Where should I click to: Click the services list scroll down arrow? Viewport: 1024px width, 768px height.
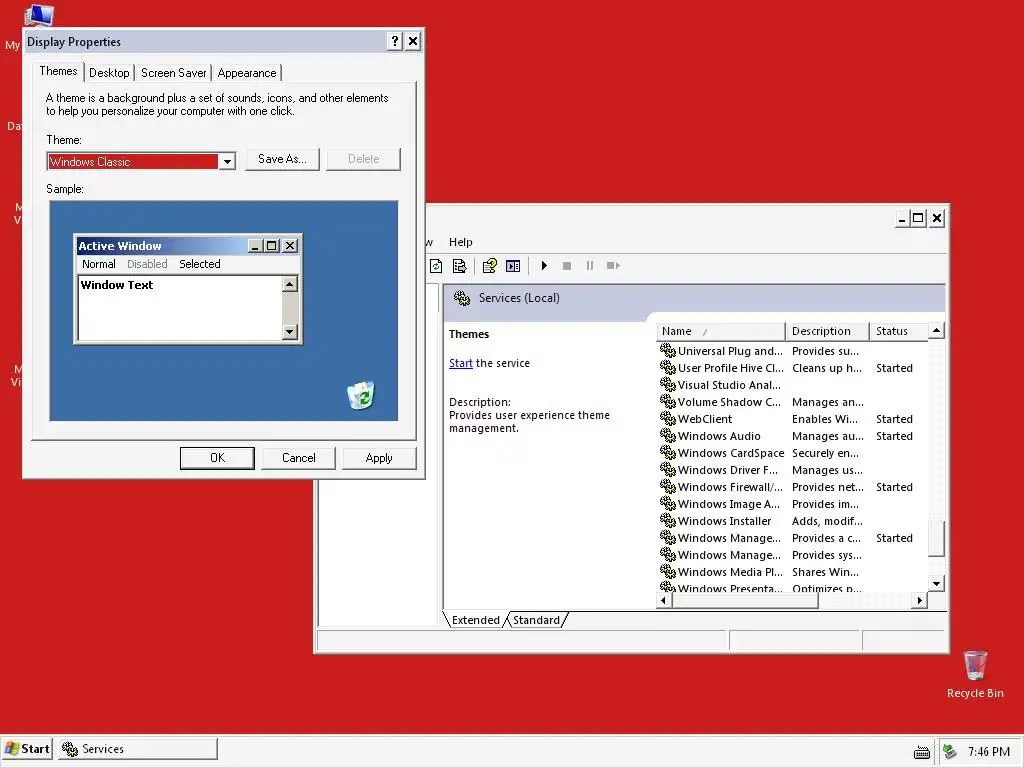(936, 584)
